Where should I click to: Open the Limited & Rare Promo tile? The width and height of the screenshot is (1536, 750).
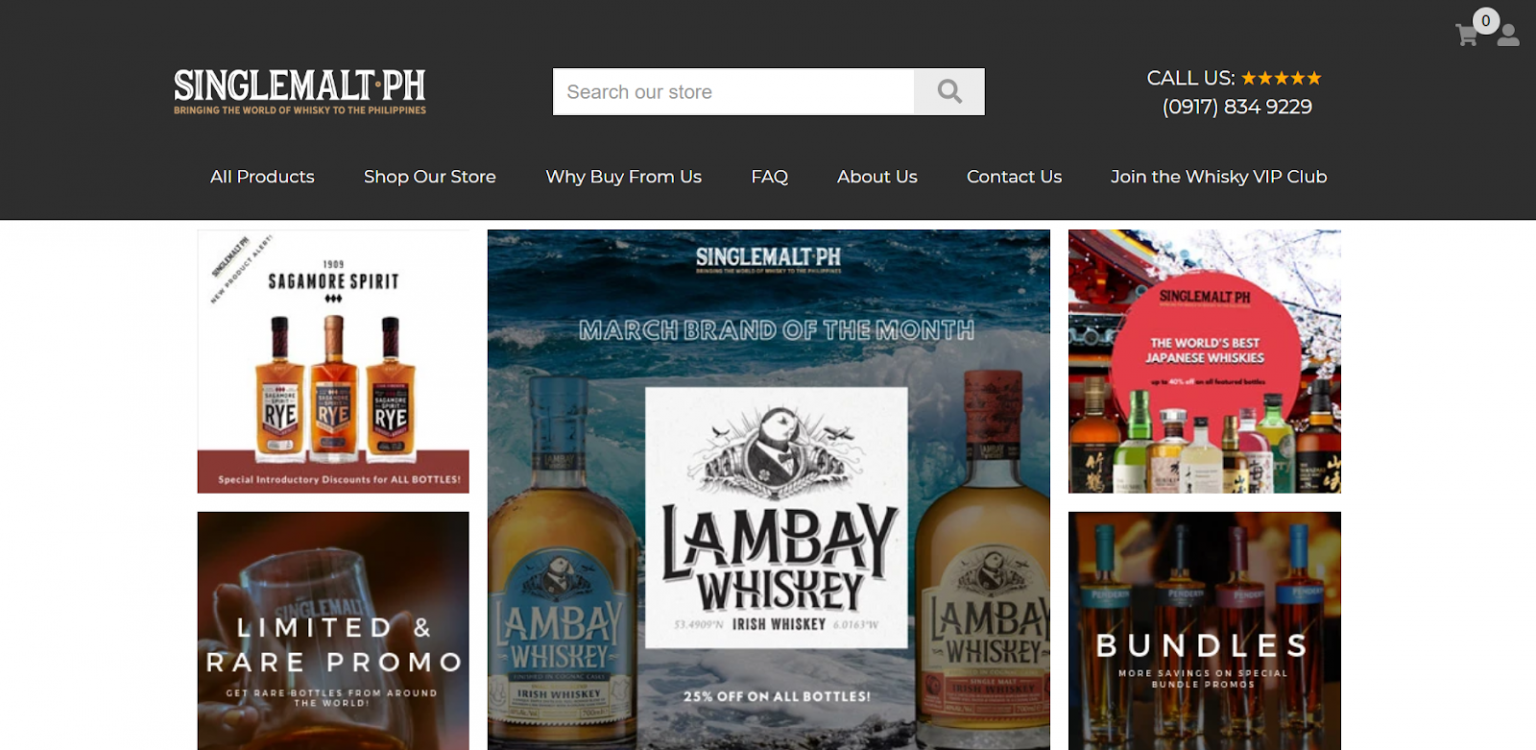pyautogui.click(x=333, y=630)
